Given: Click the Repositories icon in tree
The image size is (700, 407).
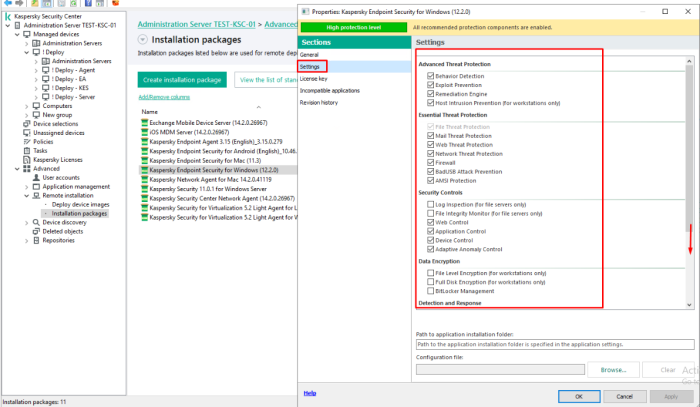Looking at the screenshot, I should tap(36, 240).
